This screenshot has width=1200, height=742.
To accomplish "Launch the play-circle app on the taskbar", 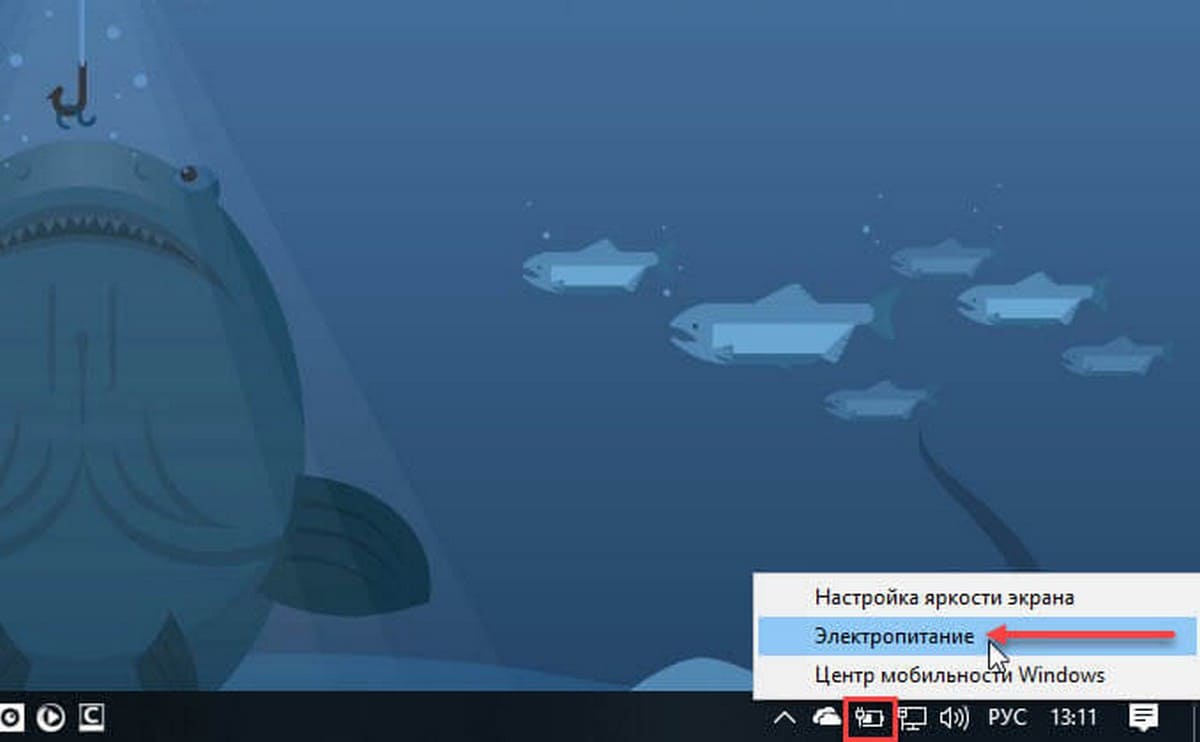I will tap(49, 717).
